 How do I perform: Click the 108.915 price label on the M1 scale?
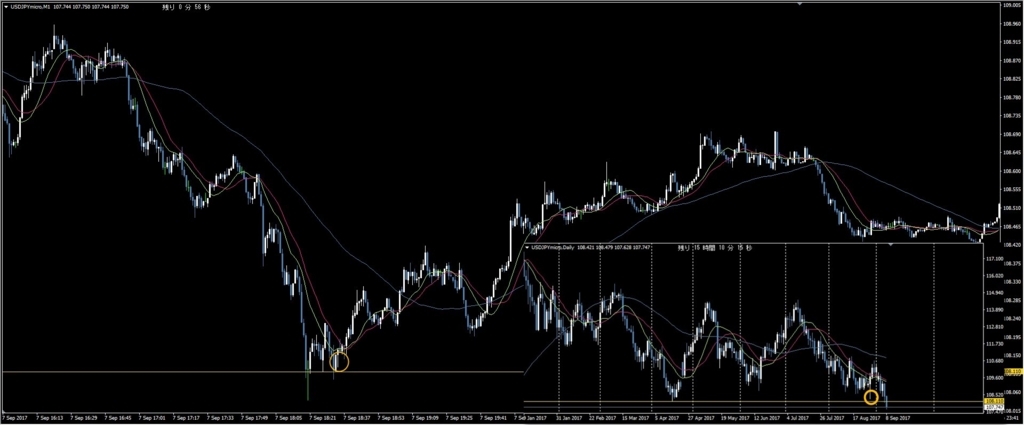[x=1012, y=42]
